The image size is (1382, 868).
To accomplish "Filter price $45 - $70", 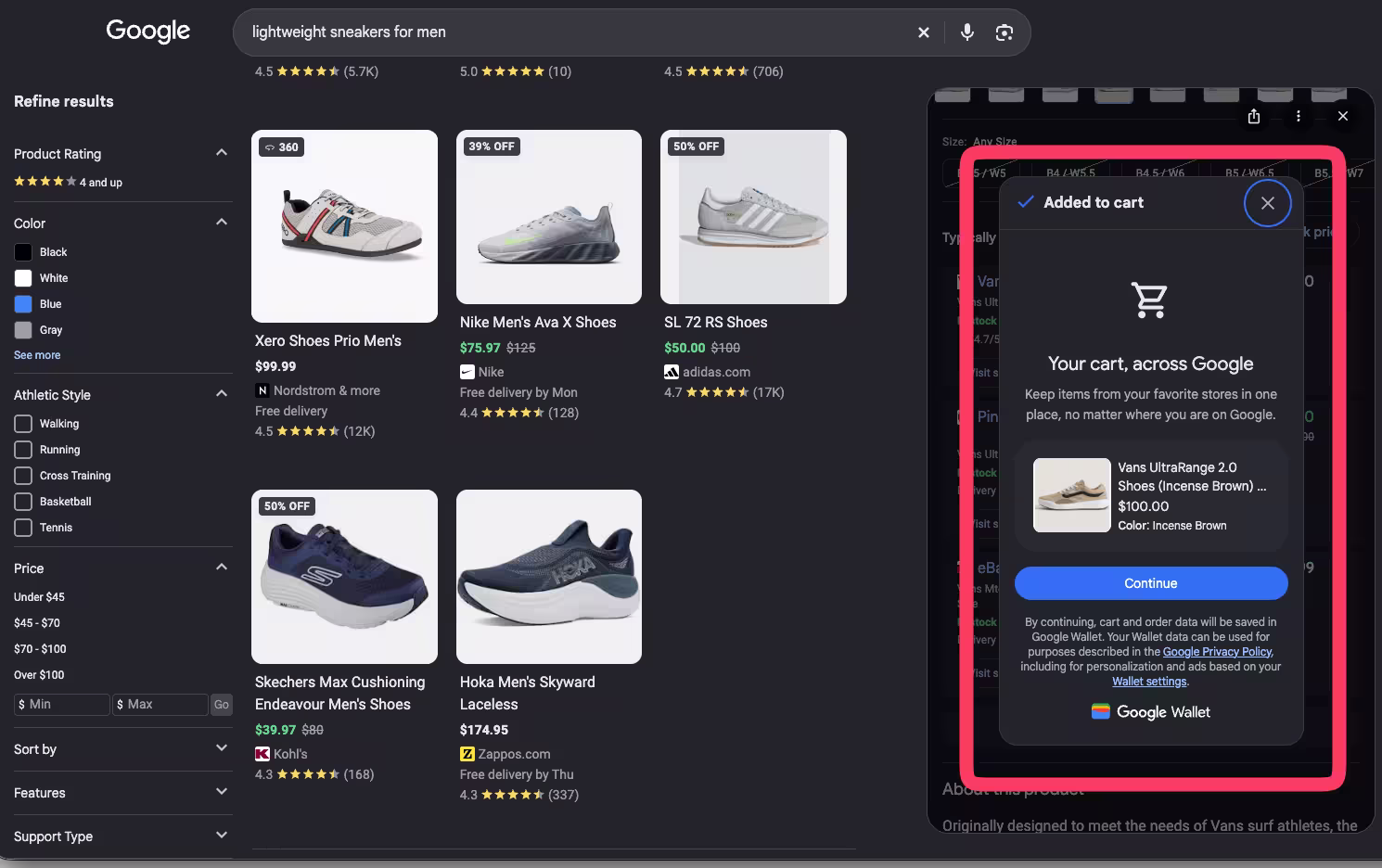I will pos(37,623).
